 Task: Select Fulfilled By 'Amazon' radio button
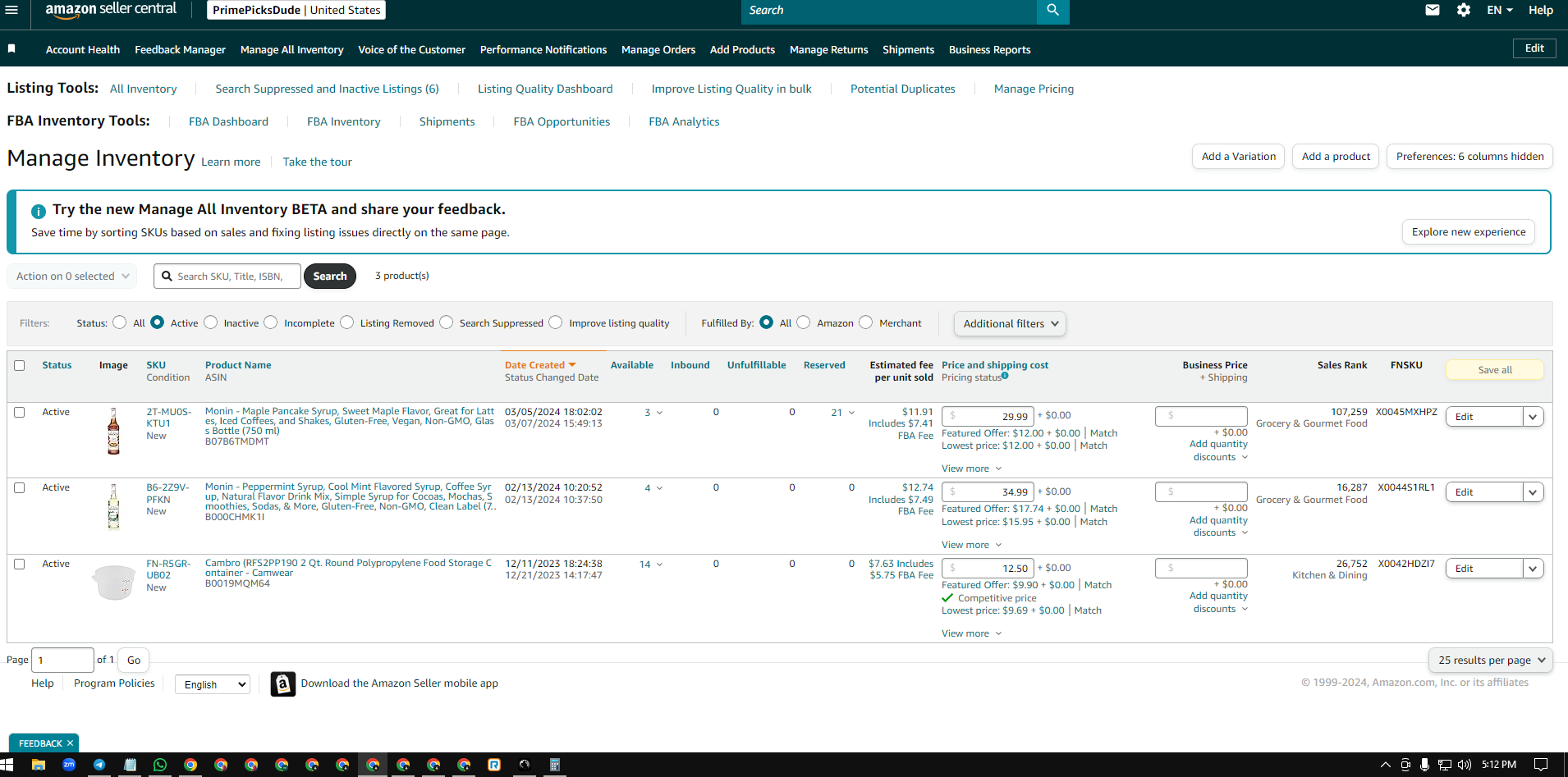point(804,322)
